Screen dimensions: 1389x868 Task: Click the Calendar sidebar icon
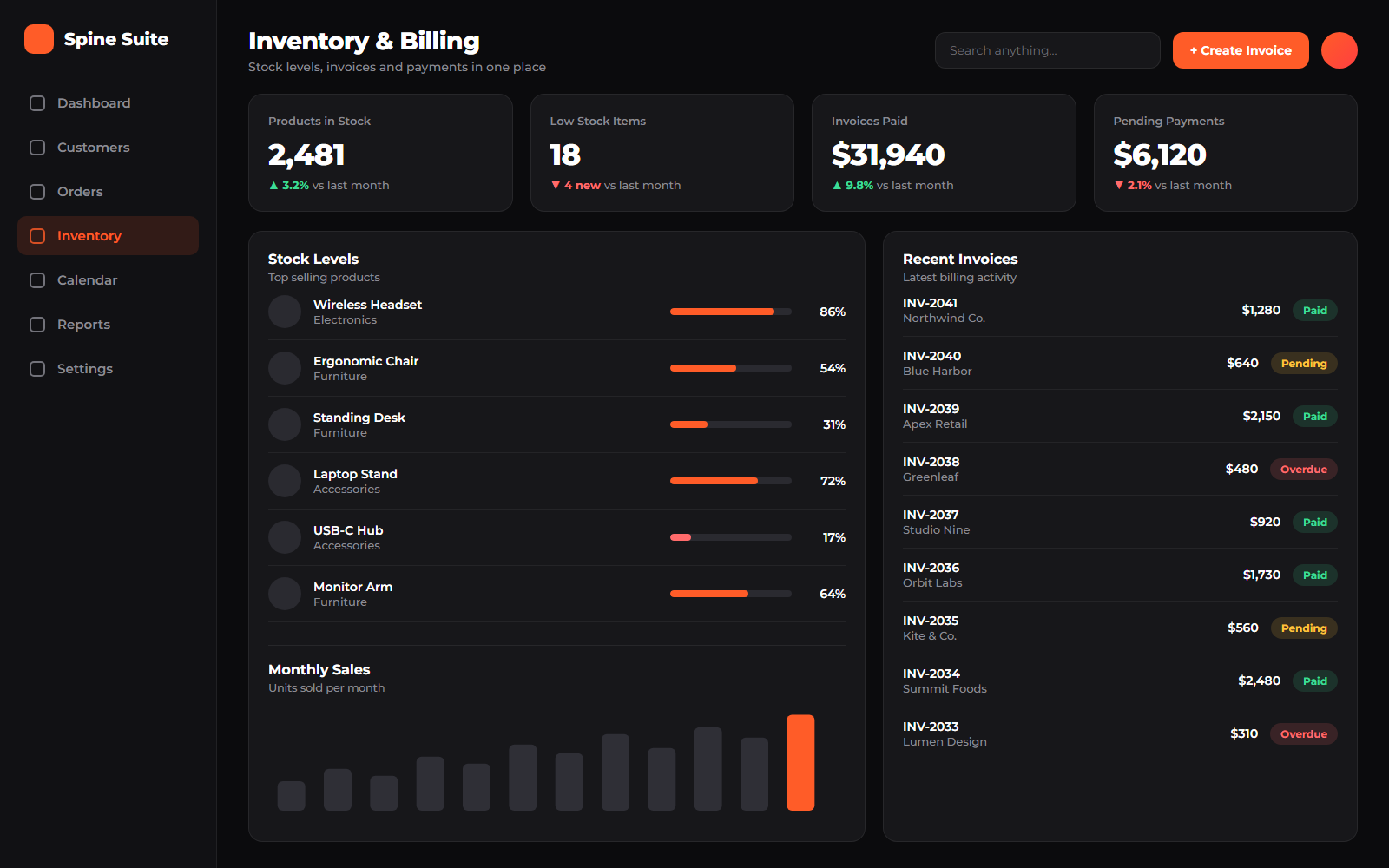coord(37,280)
